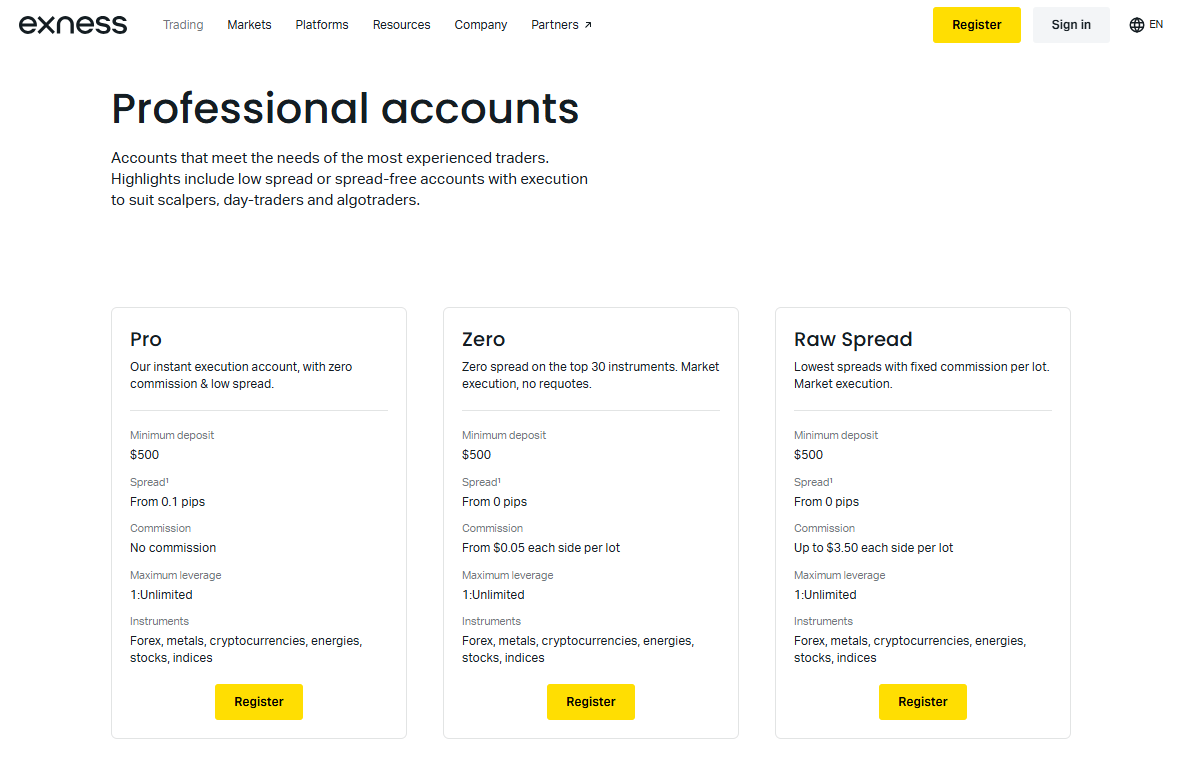Open the Trading menu
Screen dimensions: 1184x769
pyautogui.click(x=183, y=25)
